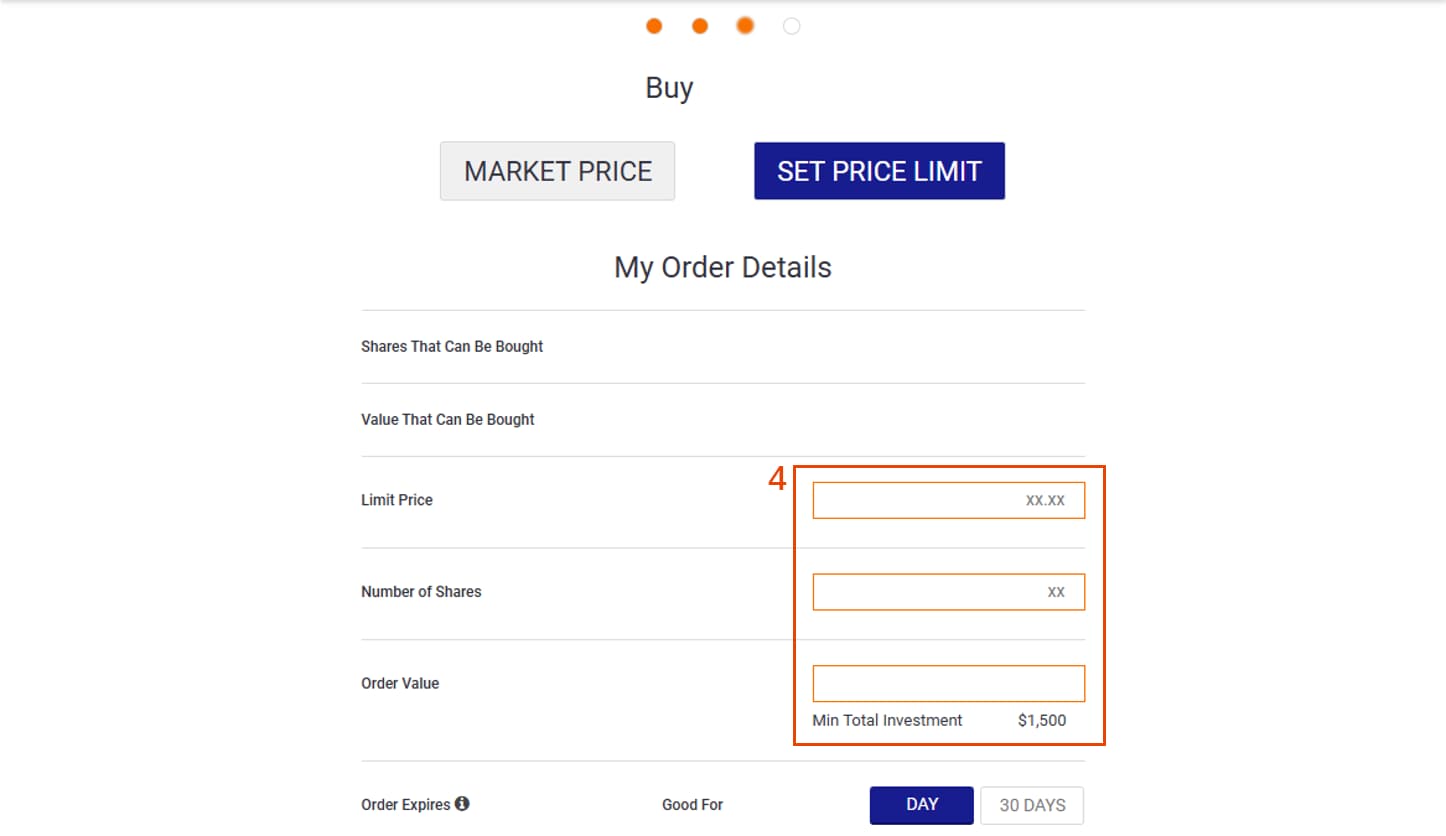
Task: Choose the SET PRICE LIMIT option
Action: [x=879, y=171]
